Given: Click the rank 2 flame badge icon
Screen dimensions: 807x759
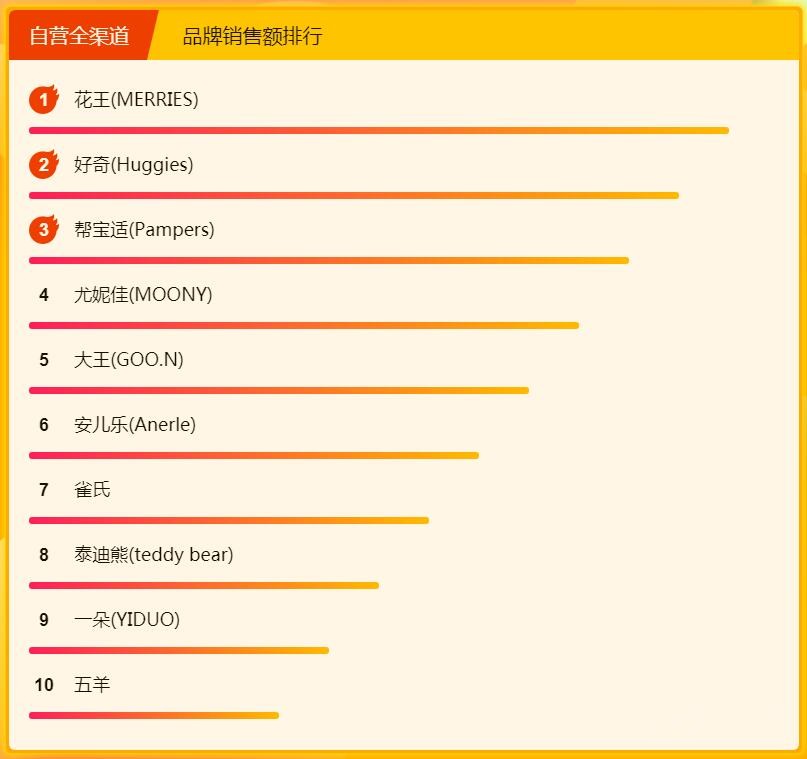Looking at the screenshot, I should point(43,165).
